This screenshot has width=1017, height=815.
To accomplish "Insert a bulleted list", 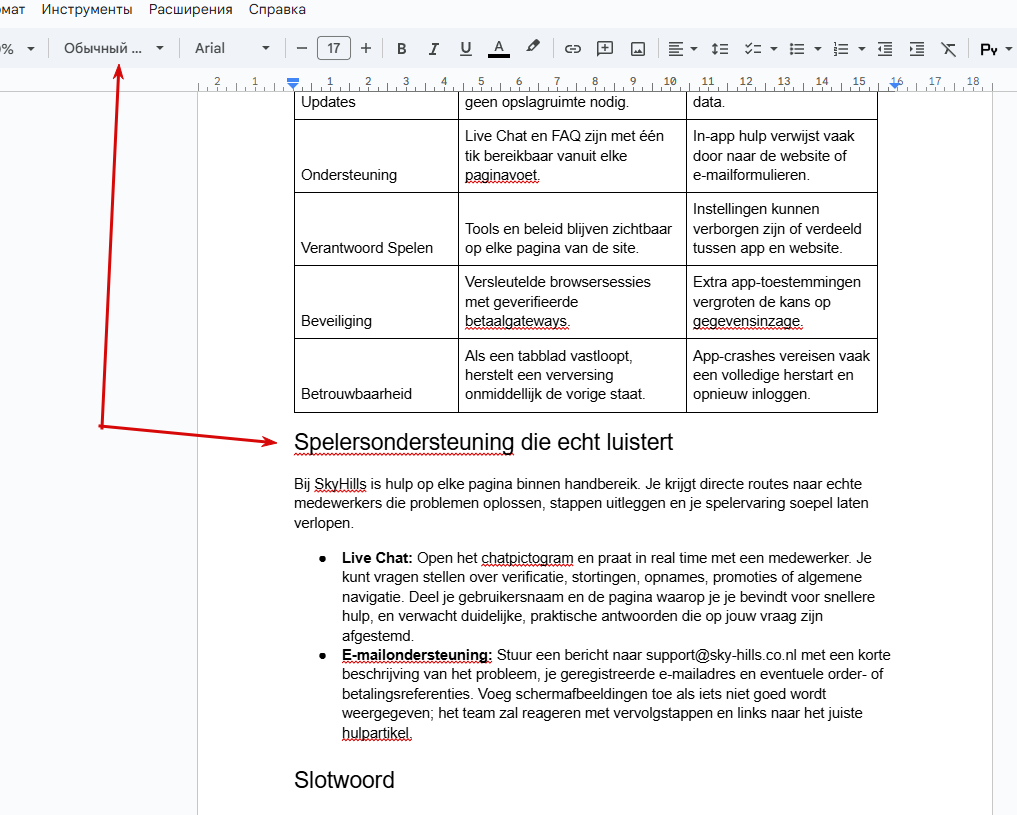I will (x=796, y=49).
